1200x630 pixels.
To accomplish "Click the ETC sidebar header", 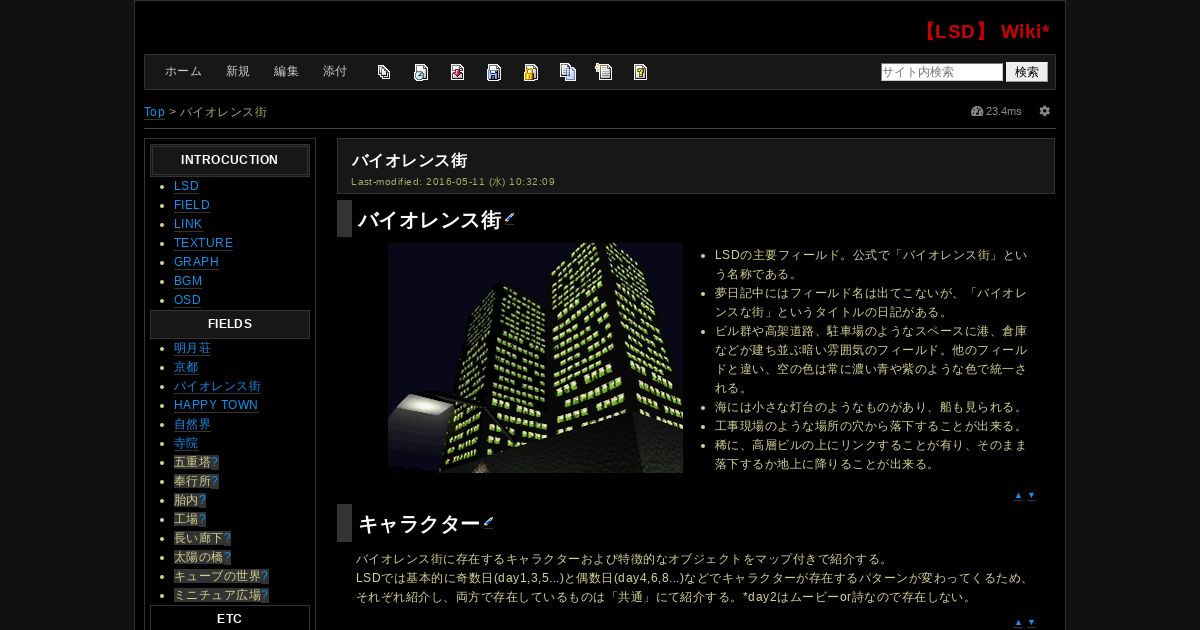I will [229, 618].
